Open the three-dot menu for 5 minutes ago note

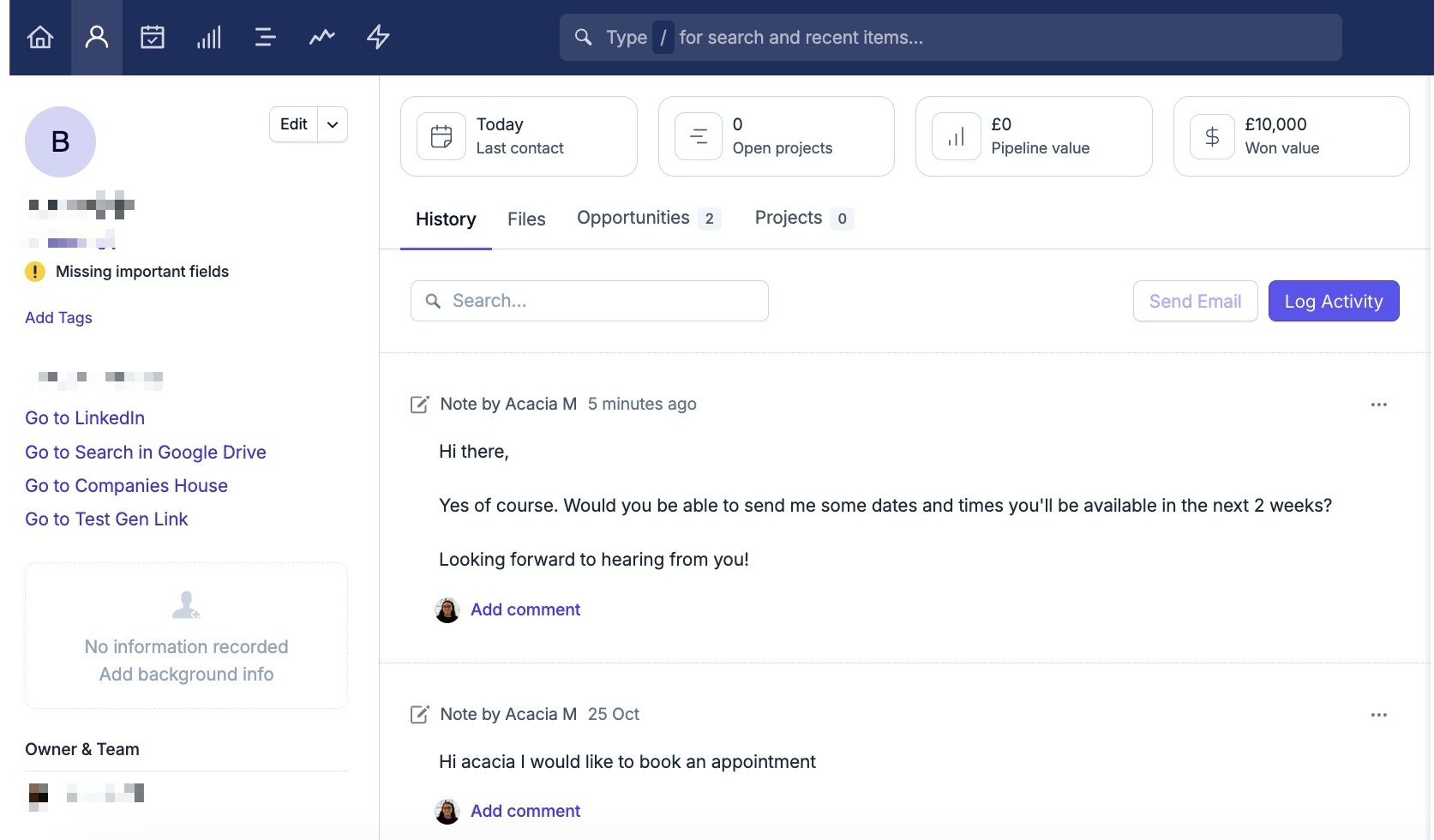point(1378,405)
